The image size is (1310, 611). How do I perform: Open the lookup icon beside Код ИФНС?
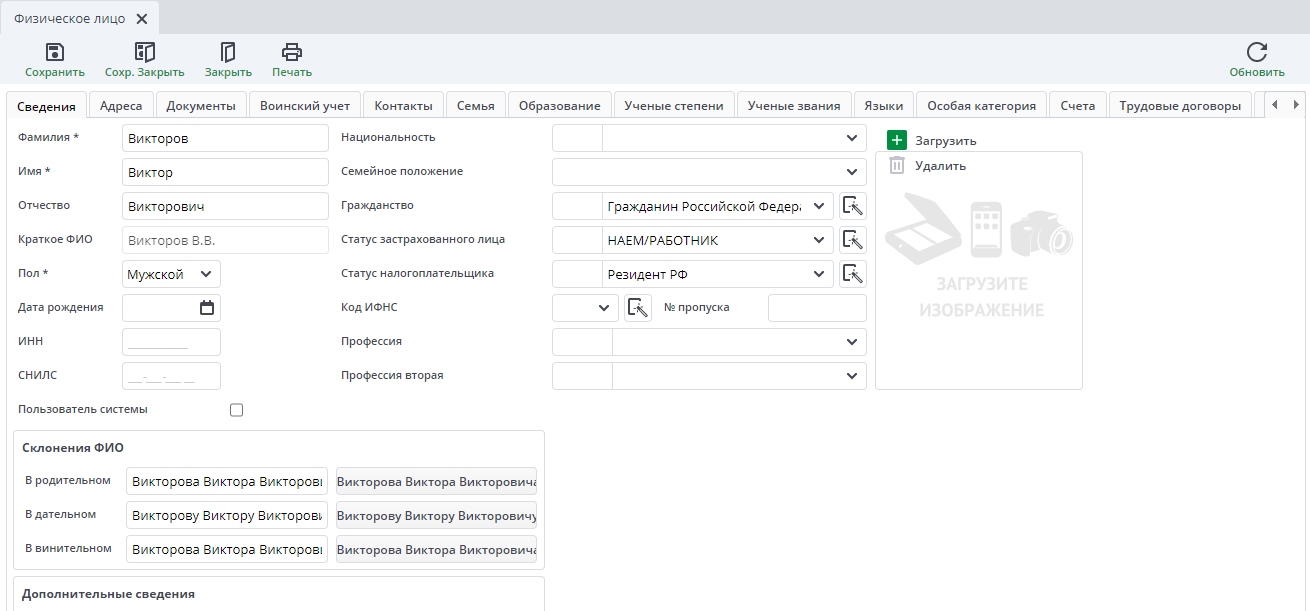(x=638, y=308)
